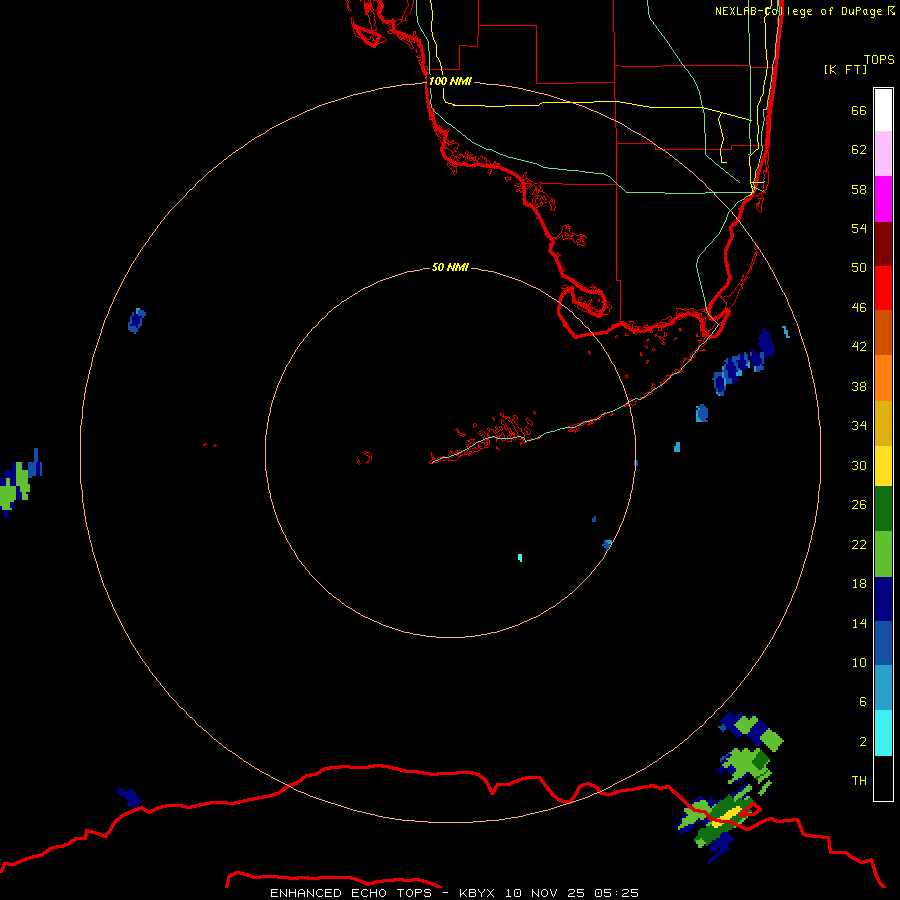Click the 18 legend value

[859, 584]
